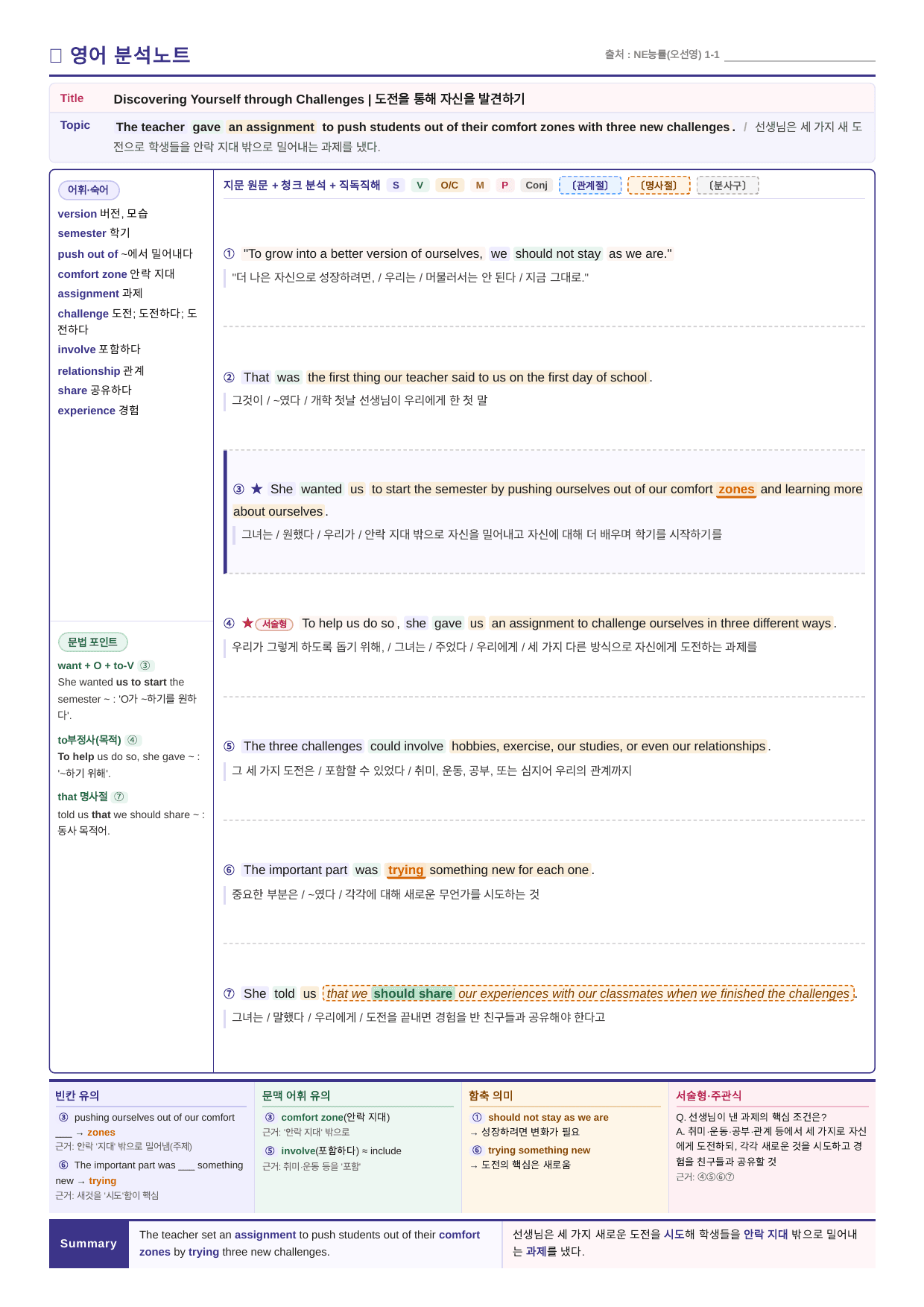The width and height of the screenshot is (924, 1307).
Task: Click circled ⑦ before 'She told us'
Action: click(x=230, y=994)
